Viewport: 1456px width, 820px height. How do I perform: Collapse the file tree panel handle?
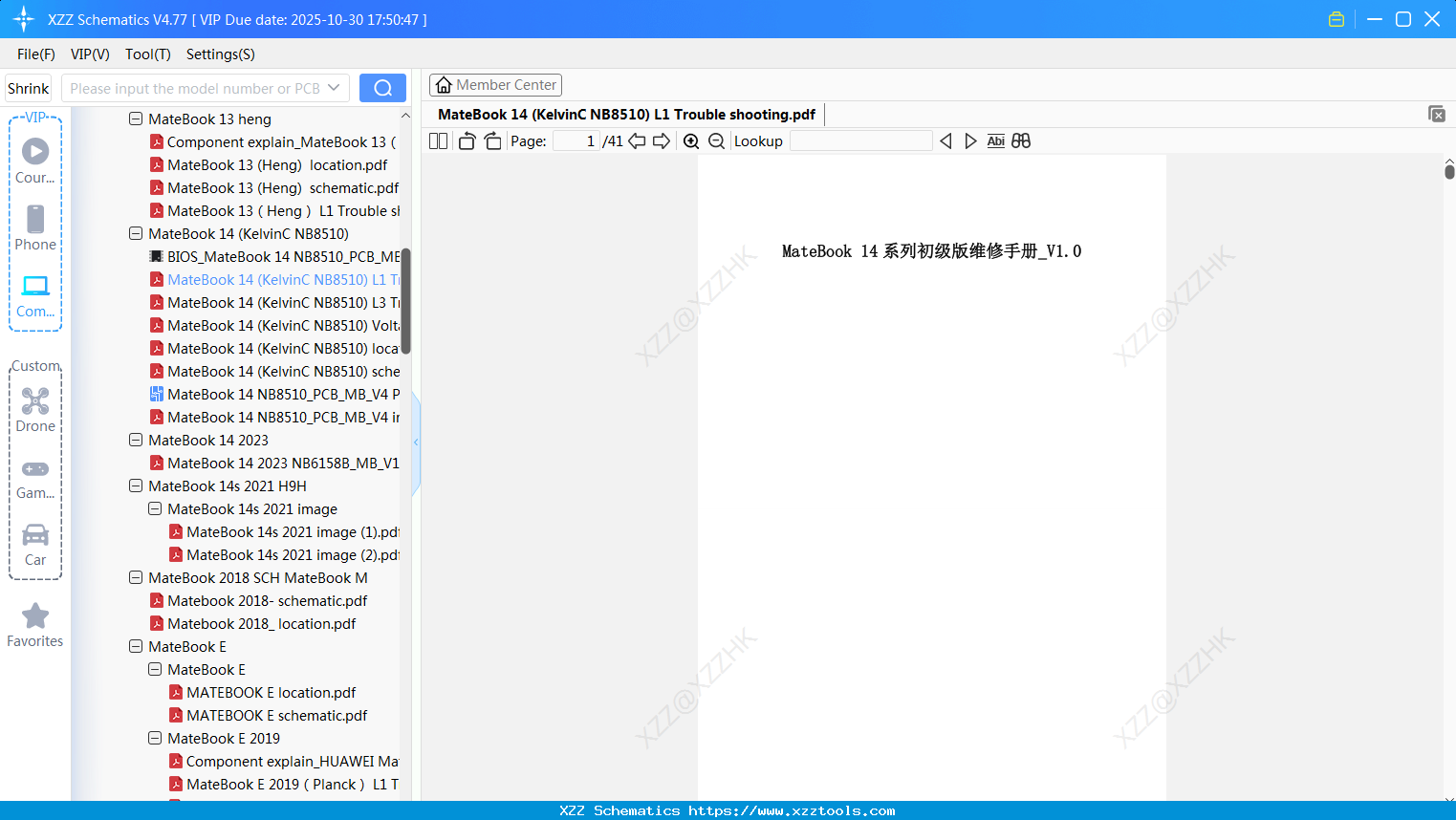pos(416,442)
